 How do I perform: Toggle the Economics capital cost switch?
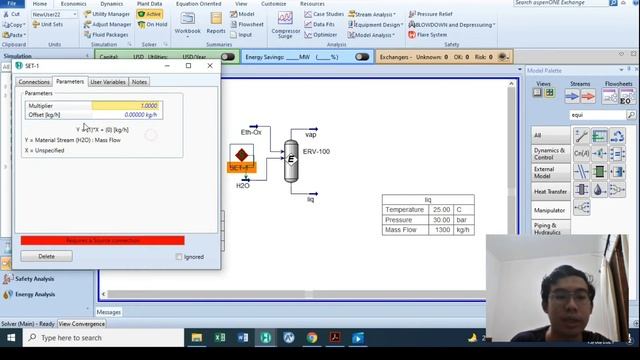pyautogui.click(x=228, y=57)
